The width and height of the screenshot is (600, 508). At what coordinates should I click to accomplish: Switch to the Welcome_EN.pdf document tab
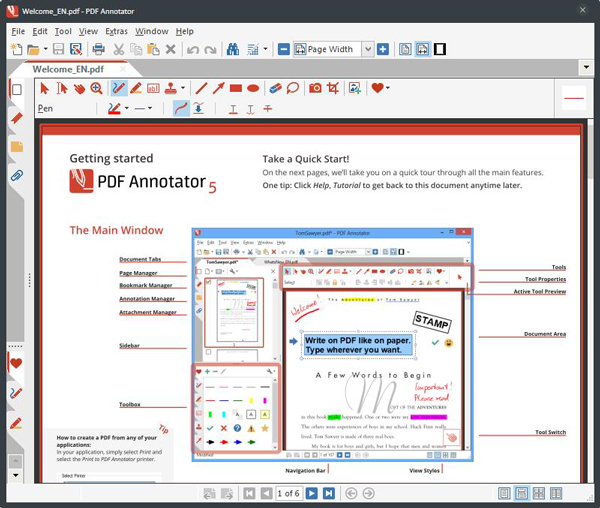(68, 69)
